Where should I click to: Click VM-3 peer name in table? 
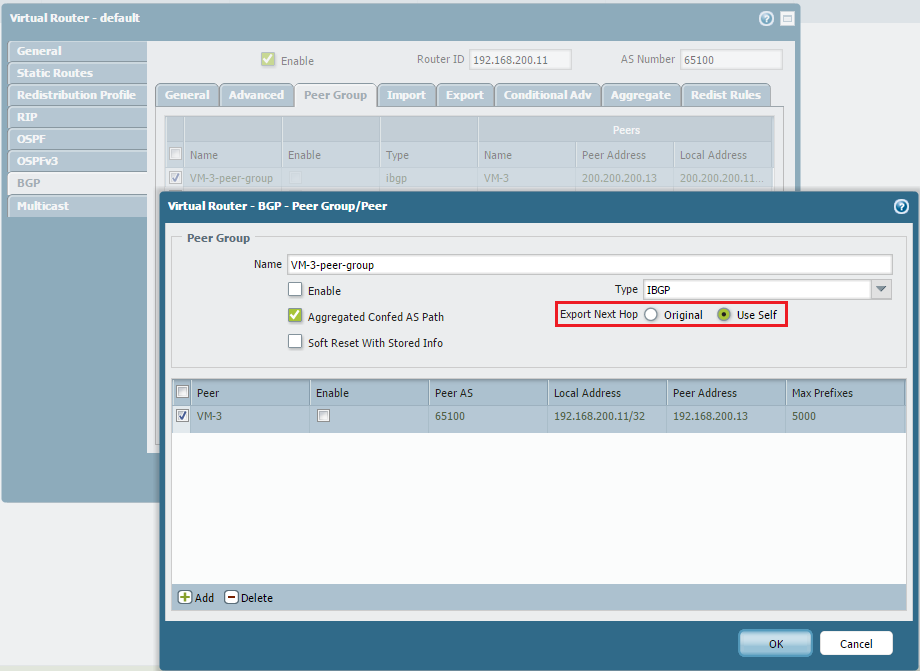(209, 416)
